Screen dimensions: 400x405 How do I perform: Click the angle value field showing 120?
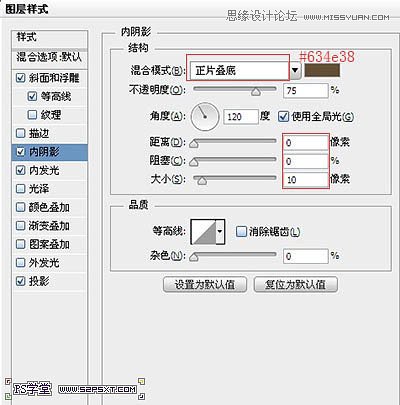(241, 117)
